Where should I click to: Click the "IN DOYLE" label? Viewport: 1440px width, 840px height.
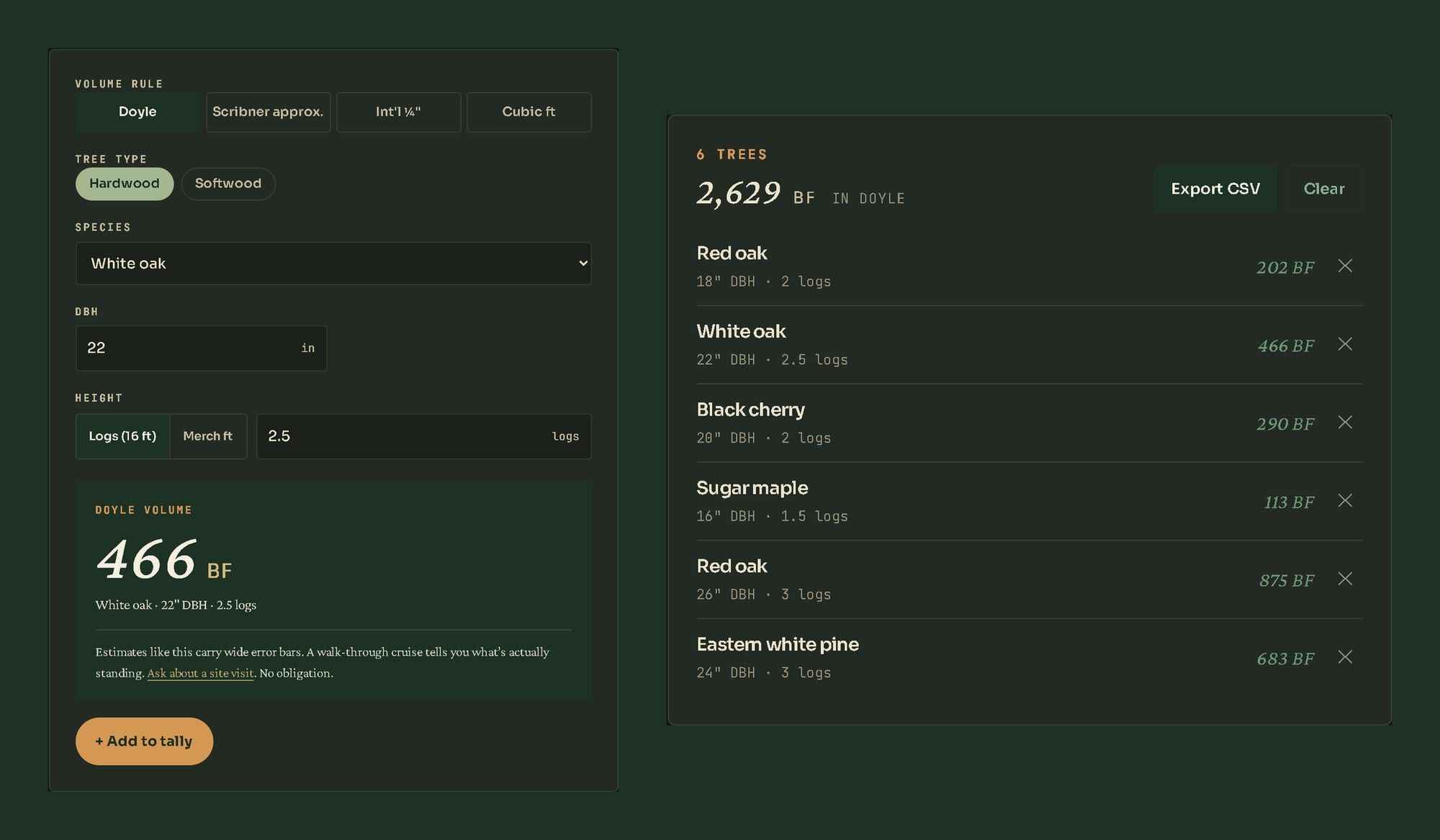(868, 199)
